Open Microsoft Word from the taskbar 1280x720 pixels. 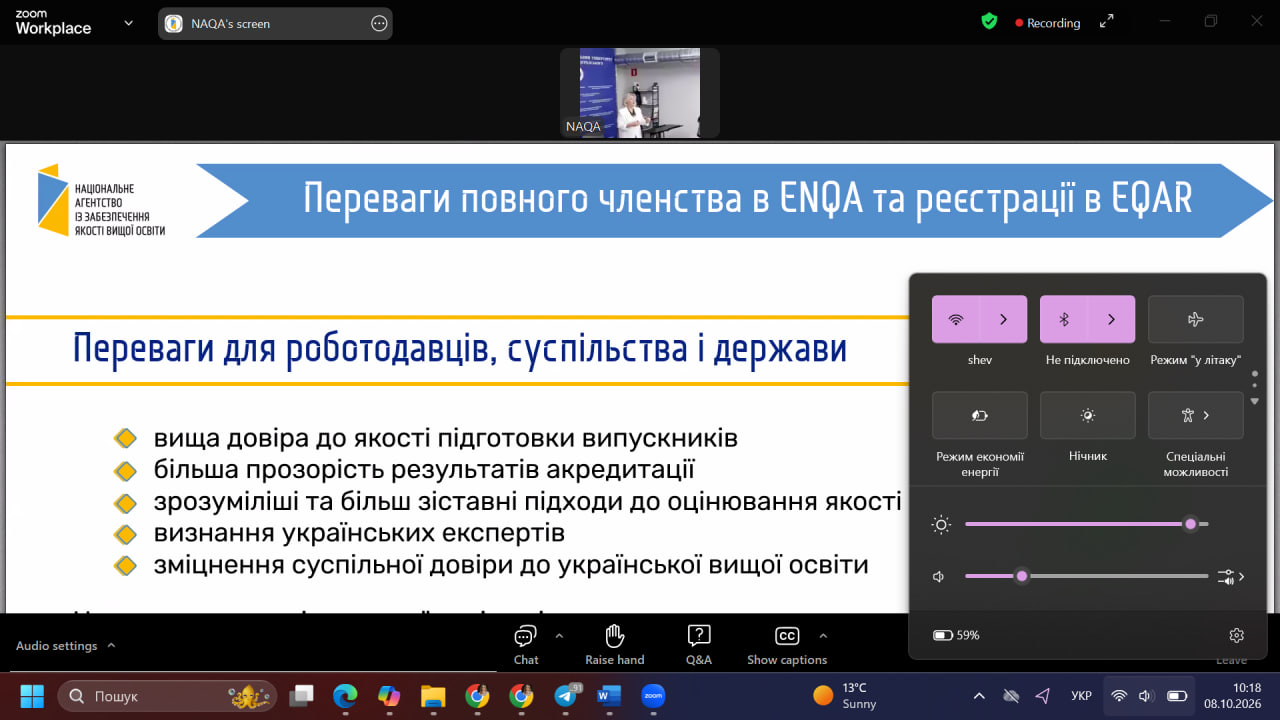coord(609,695)
